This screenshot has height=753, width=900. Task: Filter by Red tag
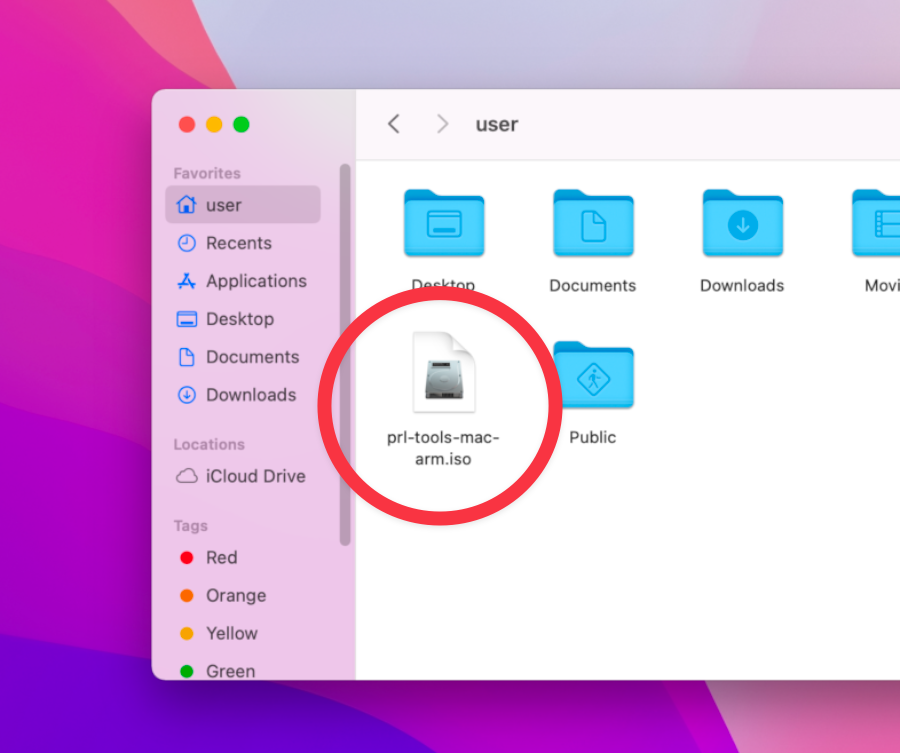221,558
